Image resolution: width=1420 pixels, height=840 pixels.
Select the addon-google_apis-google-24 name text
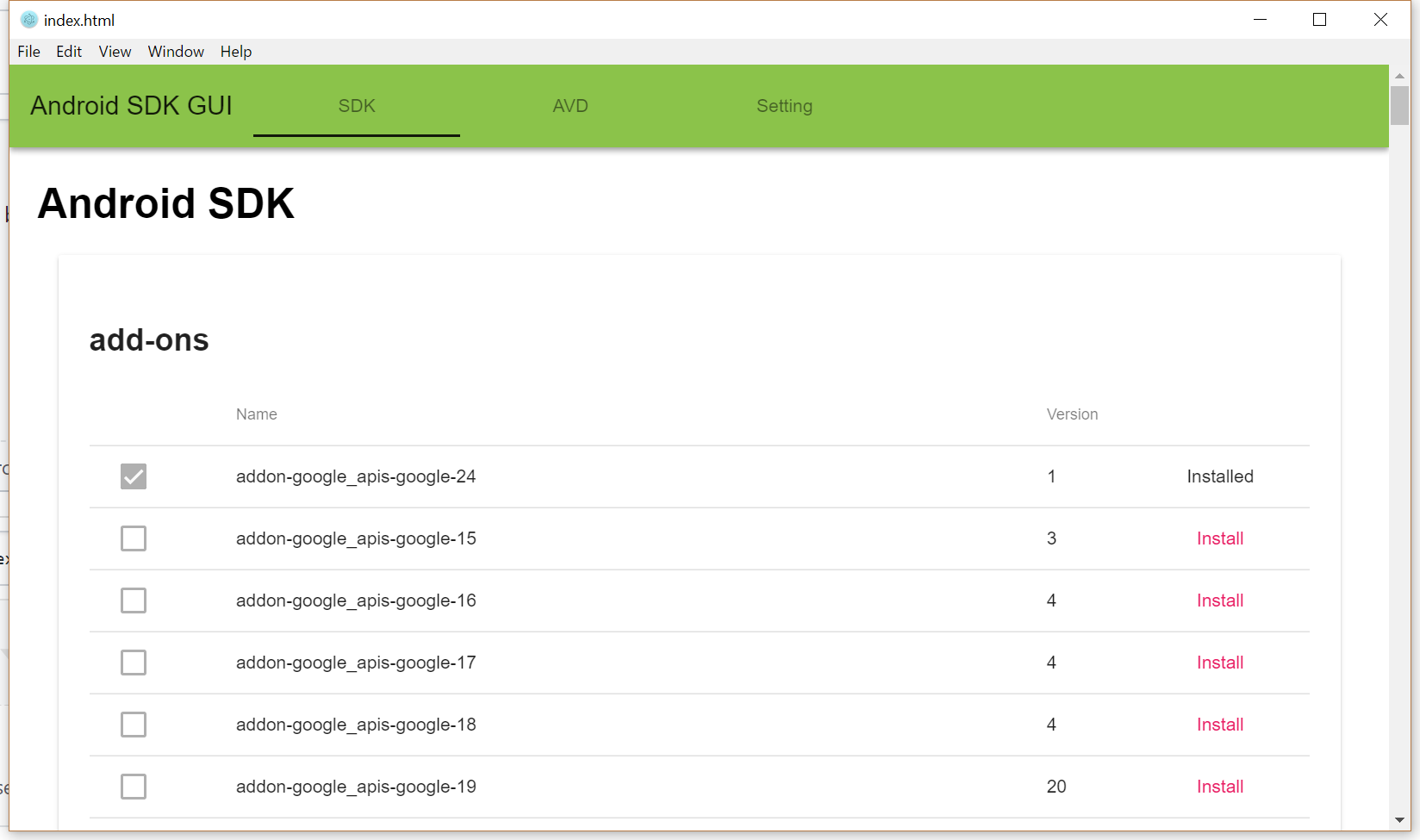[356, 476]
